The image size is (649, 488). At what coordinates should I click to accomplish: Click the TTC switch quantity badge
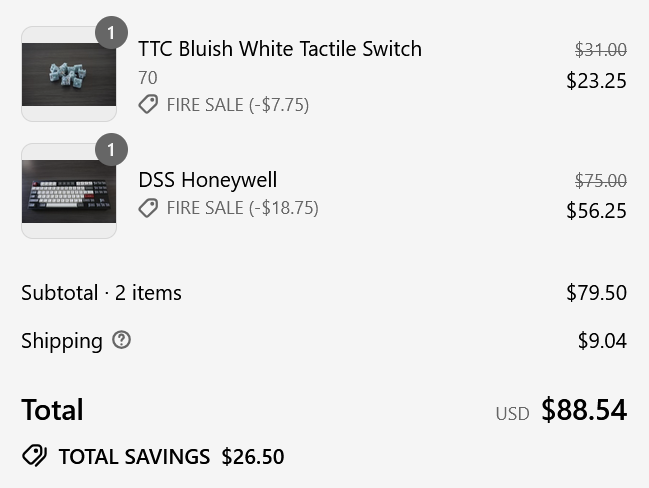(x=111, y=33)
